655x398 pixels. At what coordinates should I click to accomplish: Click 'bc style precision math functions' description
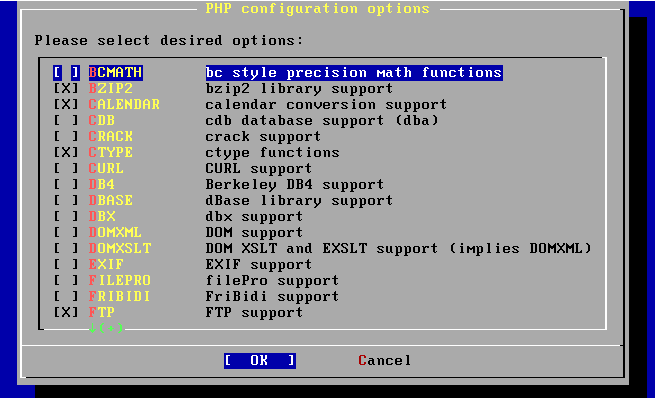click(x=354, y=73)
